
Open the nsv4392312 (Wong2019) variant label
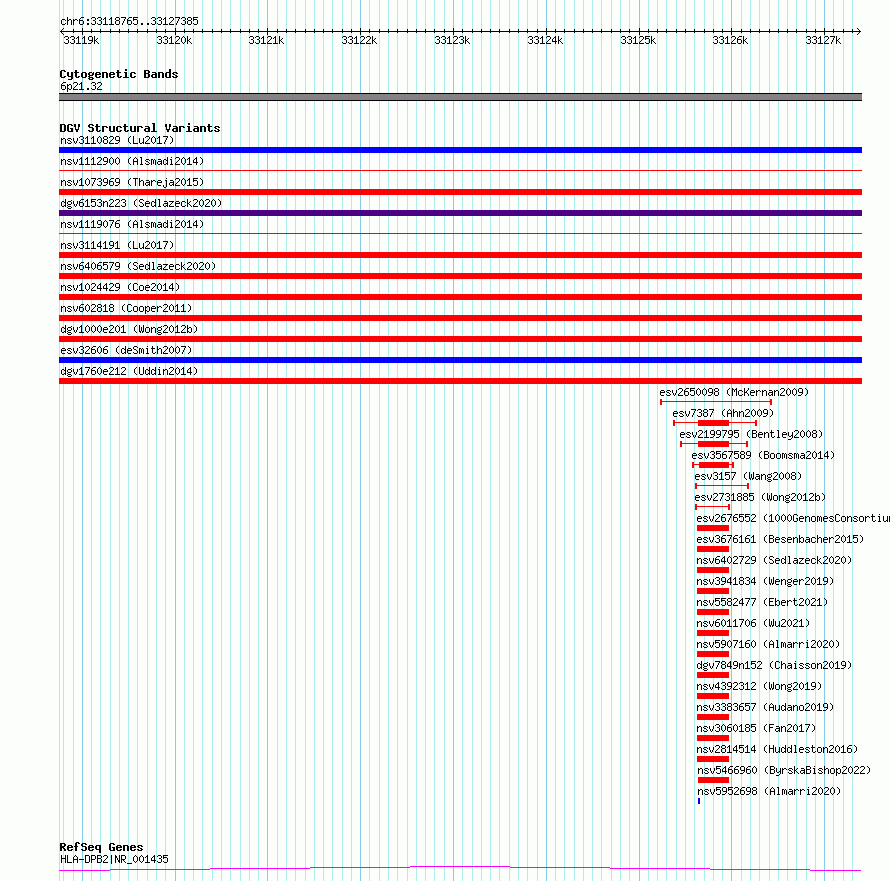[759, 686]
